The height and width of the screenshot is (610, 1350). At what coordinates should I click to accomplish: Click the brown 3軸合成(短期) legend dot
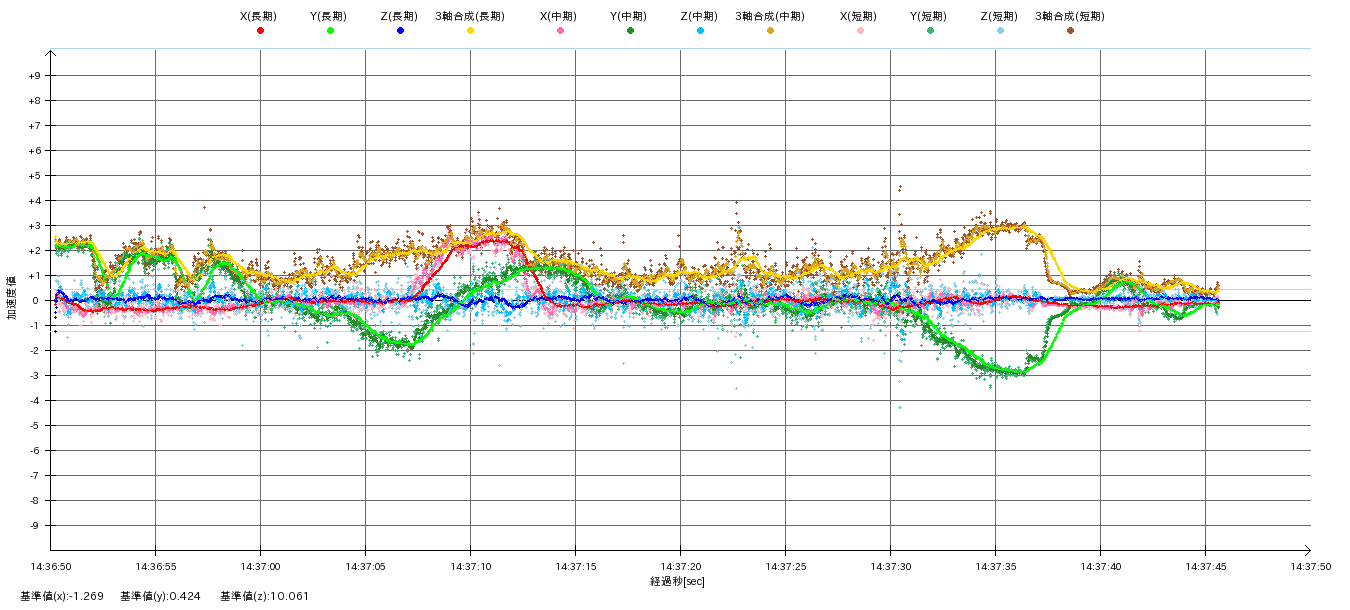click(x=1070, y=31)
